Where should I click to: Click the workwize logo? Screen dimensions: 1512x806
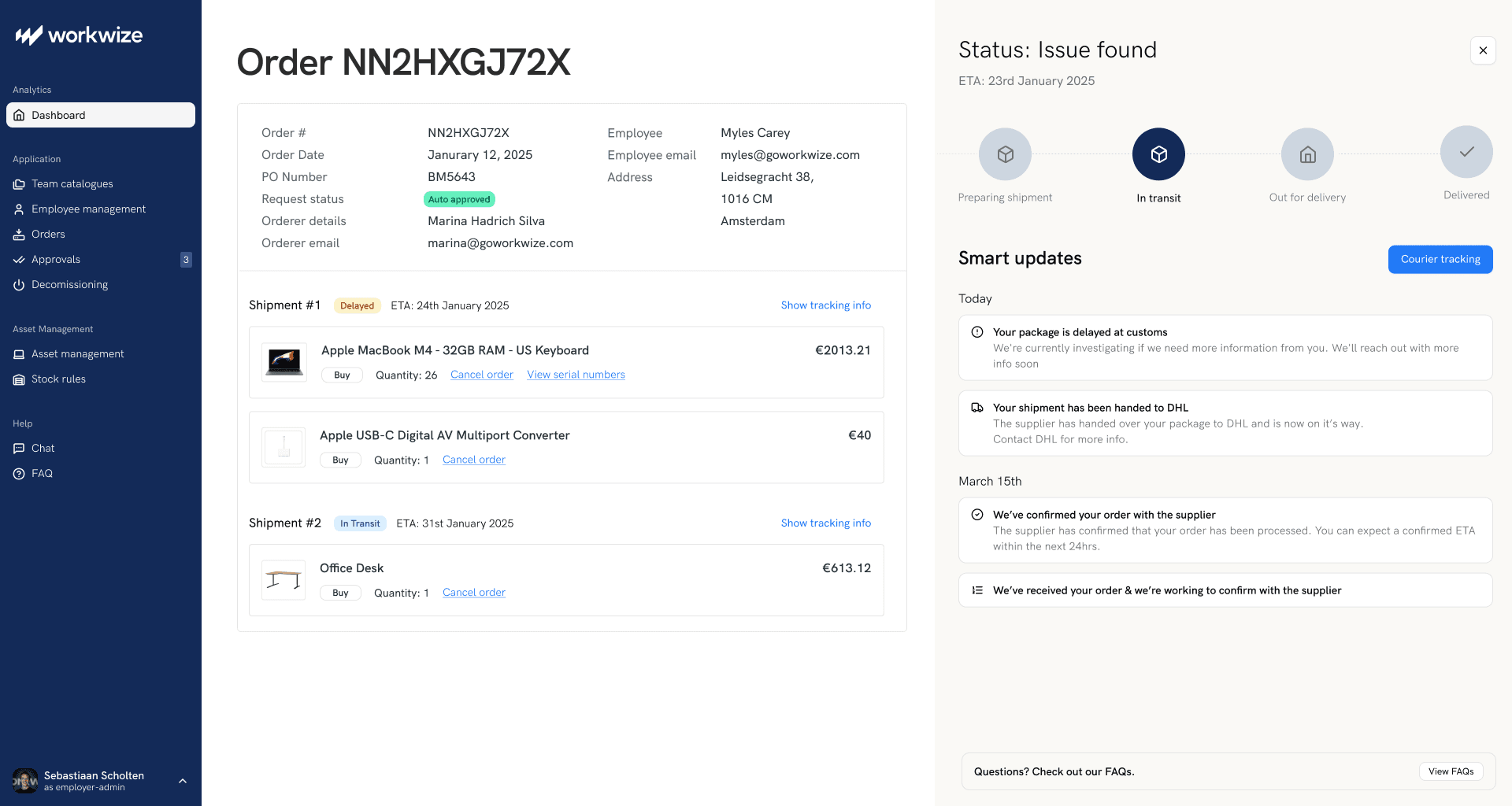(79, 35)
